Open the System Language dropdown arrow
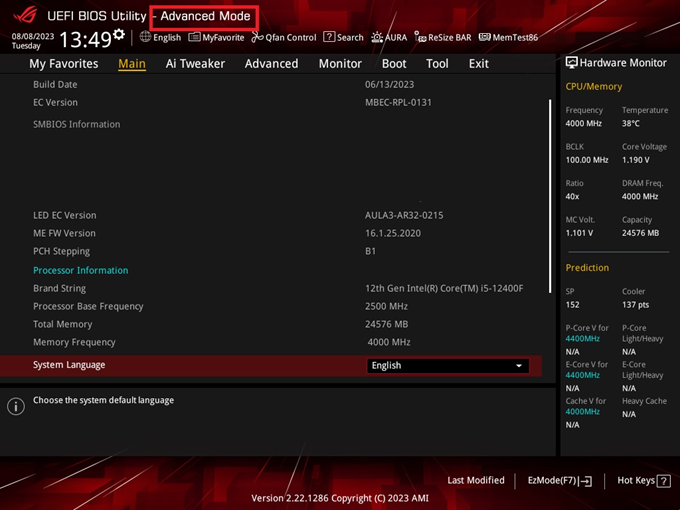Viewport: 680px width, 510px height. (x=519, y=366)
